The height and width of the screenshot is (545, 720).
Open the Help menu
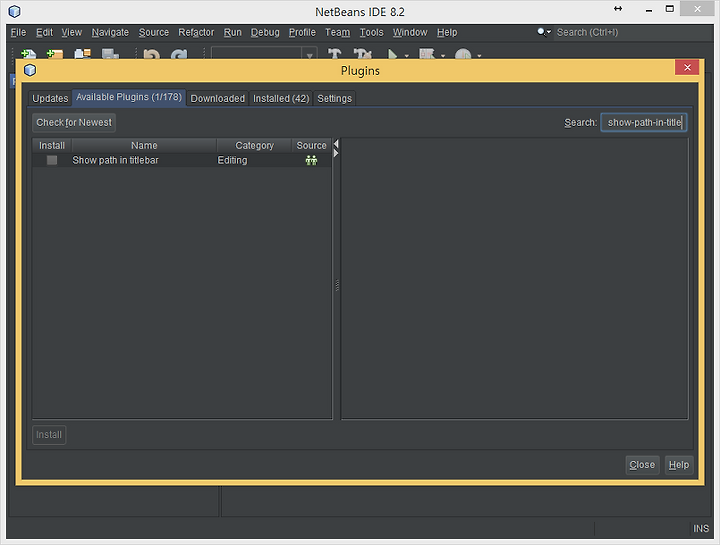click(447, 33)
